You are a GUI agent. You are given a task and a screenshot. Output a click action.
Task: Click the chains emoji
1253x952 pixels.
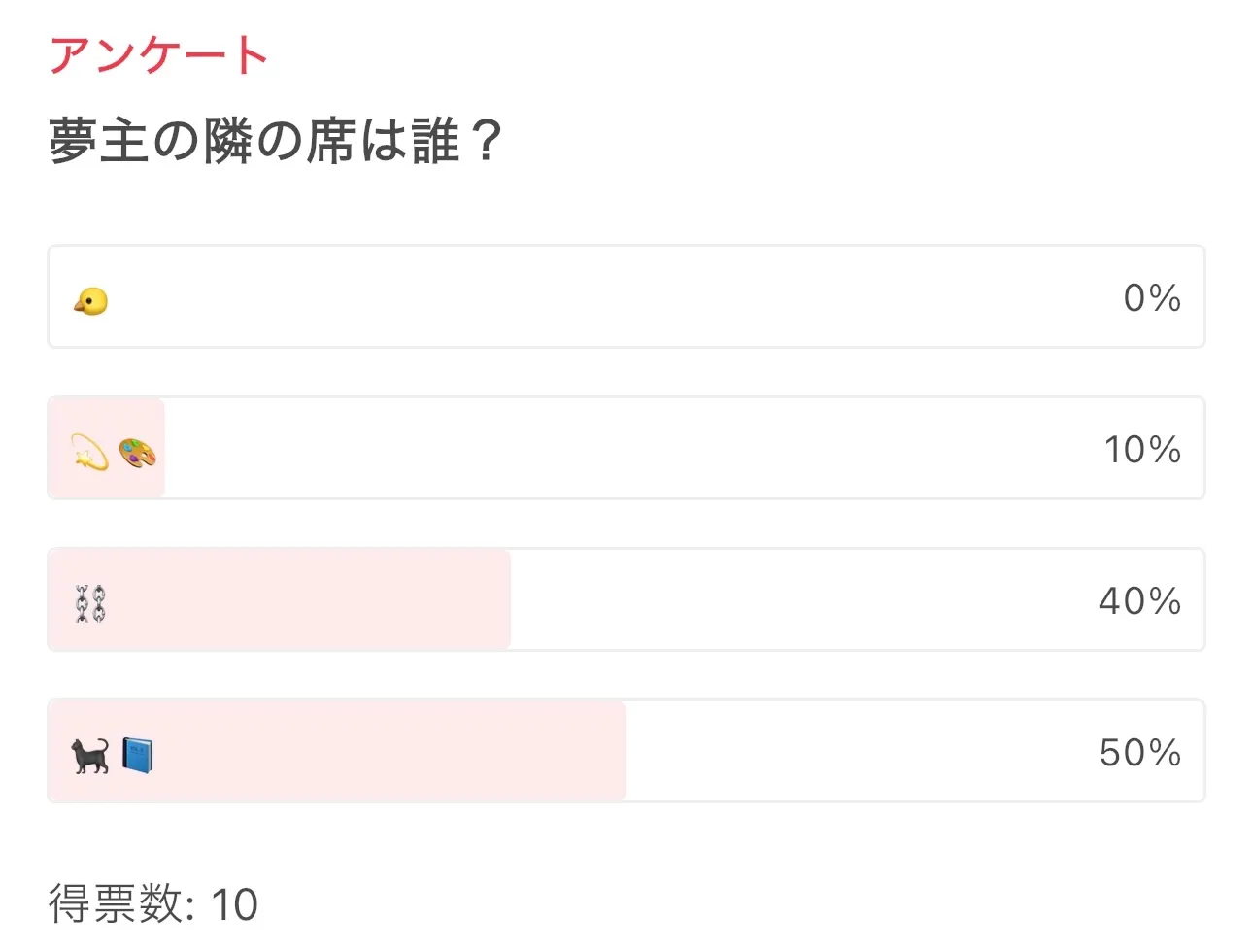[x=90, y=603]
